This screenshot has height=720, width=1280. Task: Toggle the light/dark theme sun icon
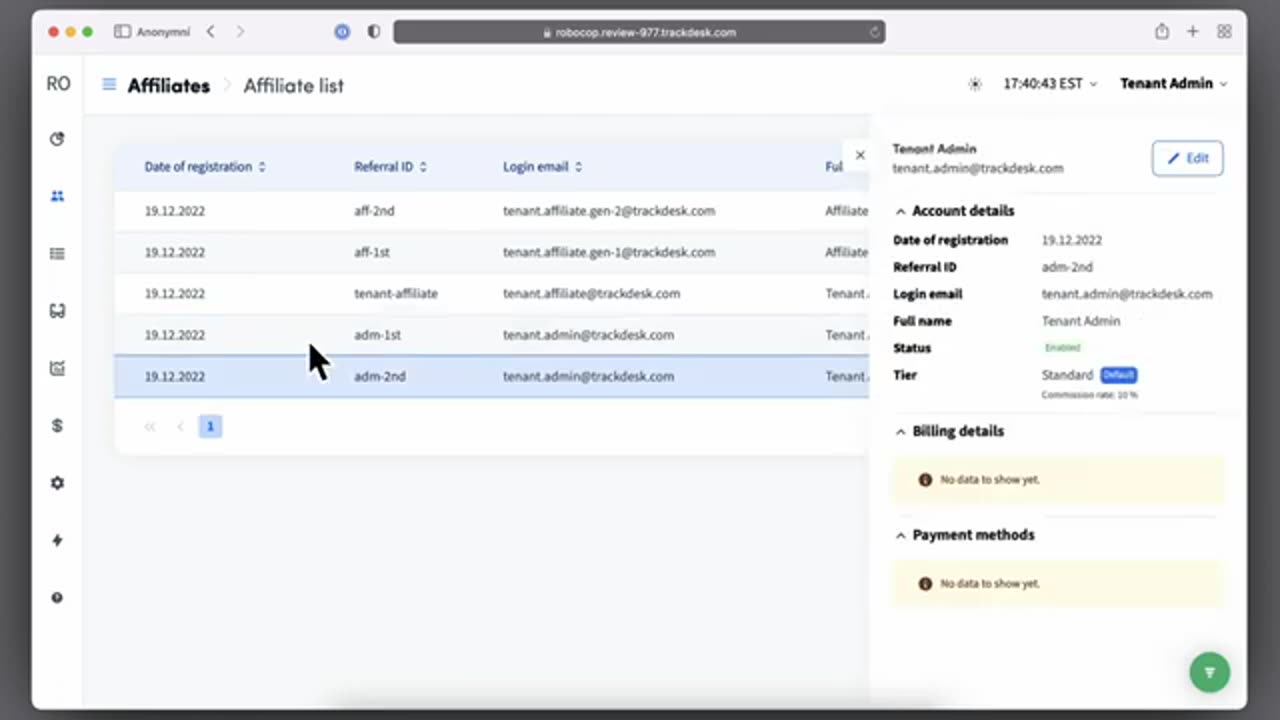tap(975, 84)
